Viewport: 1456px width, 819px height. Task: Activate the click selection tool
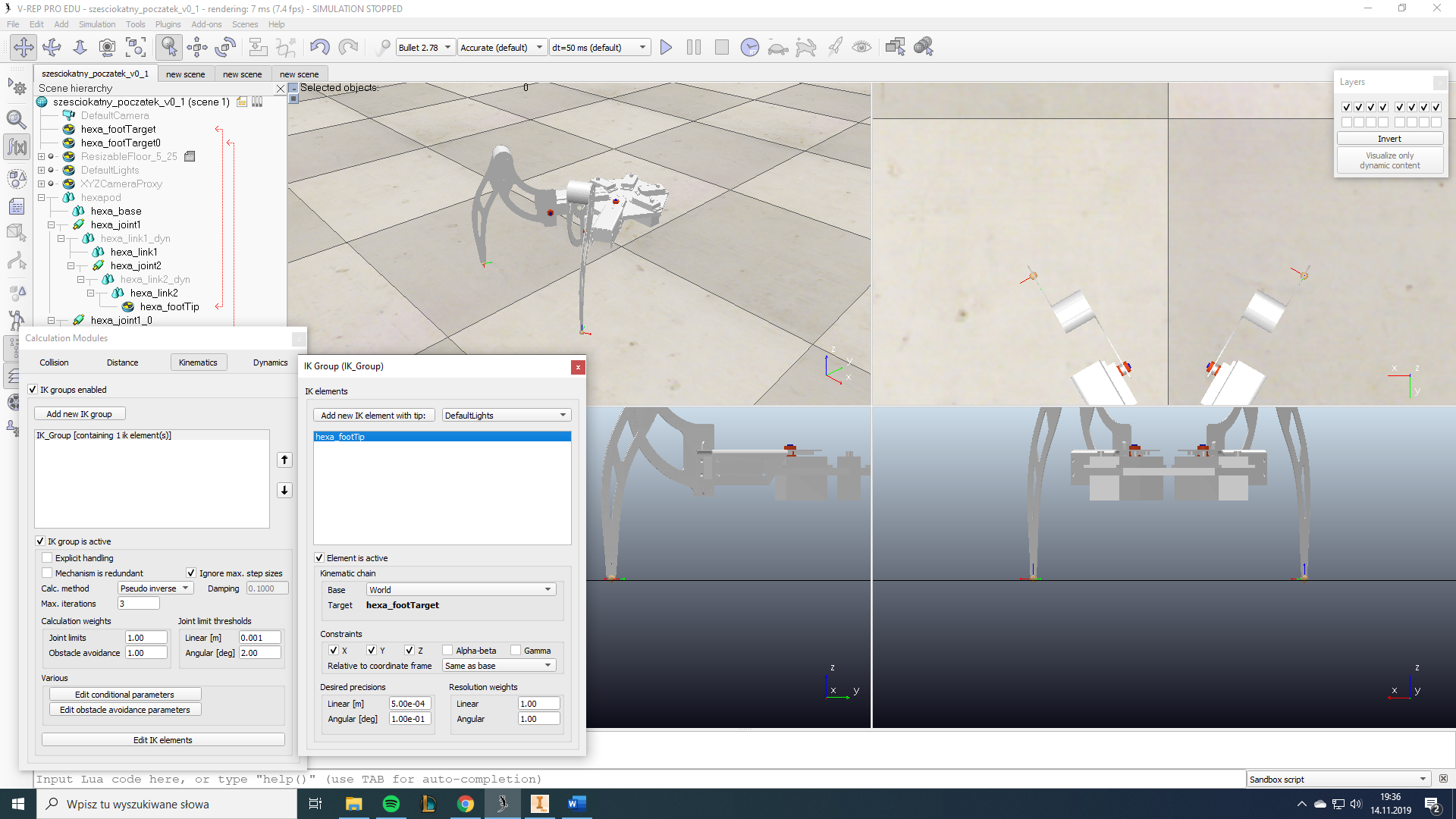coord(169,47)
